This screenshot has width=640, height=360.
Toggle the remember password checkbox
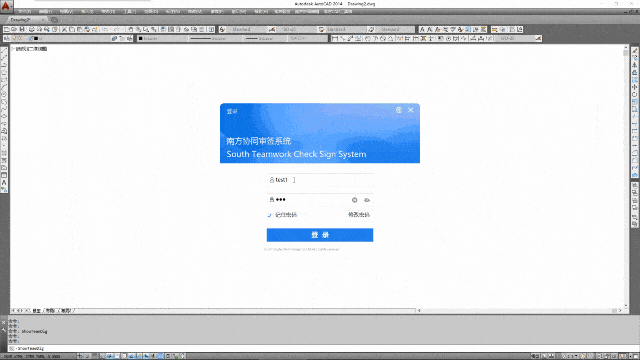pos(269,215)
